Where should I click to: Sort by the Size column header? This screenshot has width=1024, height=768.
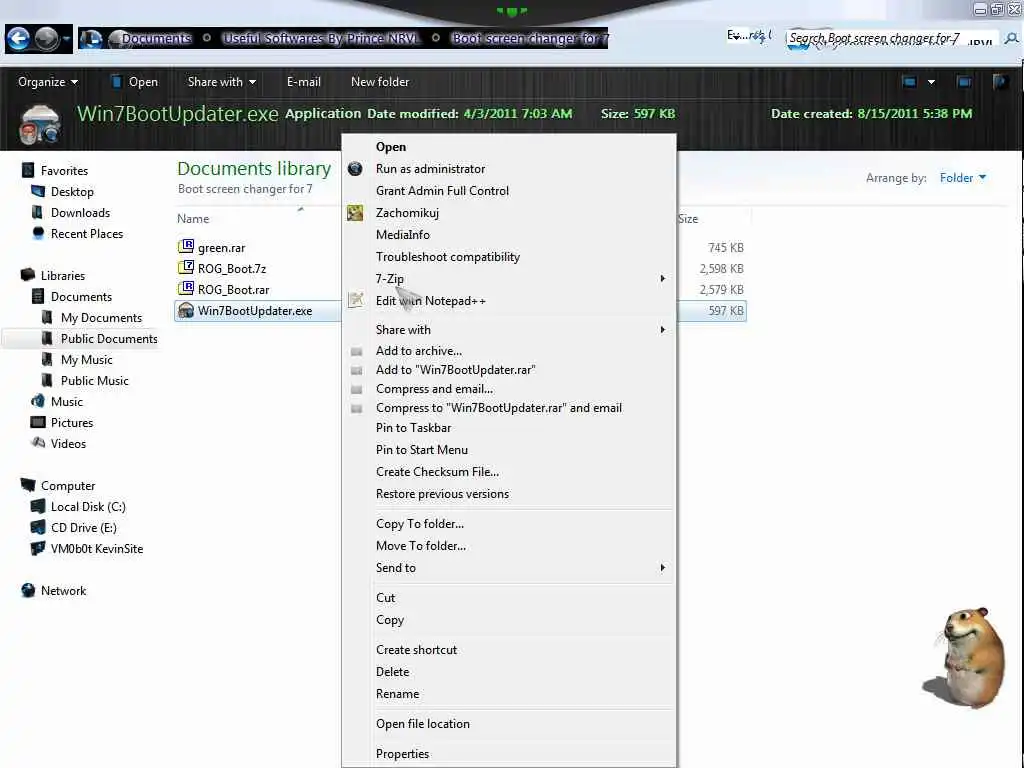coord(688,219)
